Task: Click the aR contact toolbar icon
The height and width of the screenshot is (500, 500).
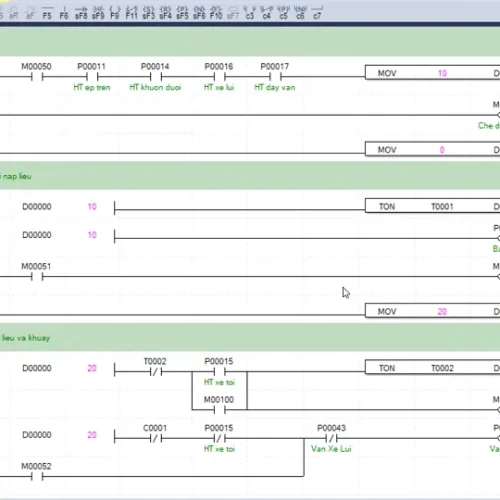Action: pos(14,12)
